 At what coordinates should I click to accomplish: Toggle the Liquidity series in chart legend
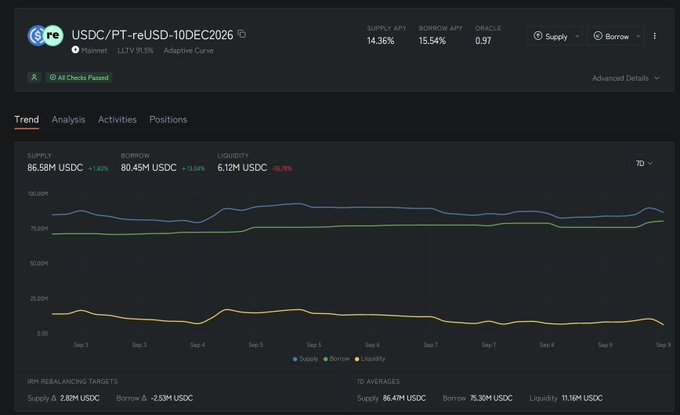coord(370,359)
